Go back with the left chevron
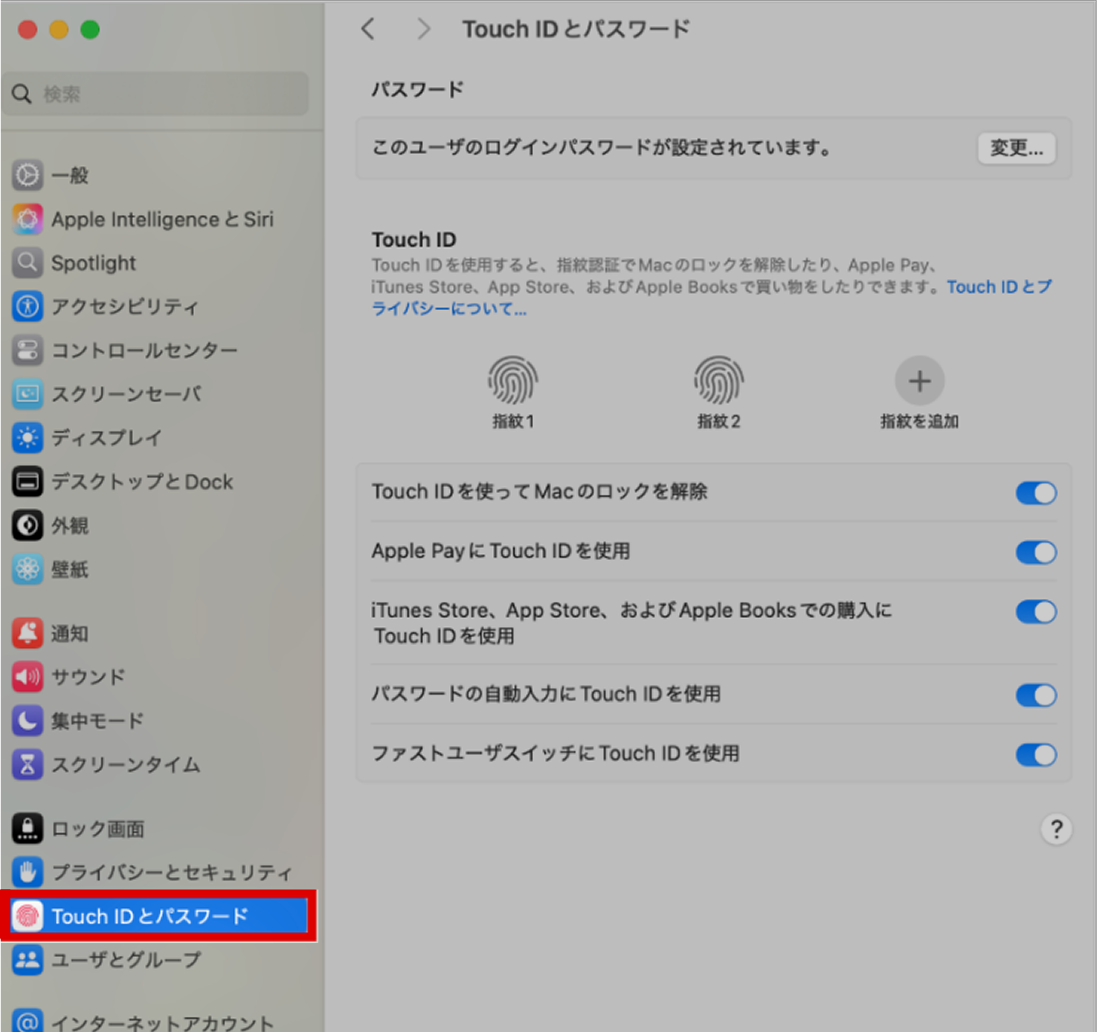 tap(368, 29)
